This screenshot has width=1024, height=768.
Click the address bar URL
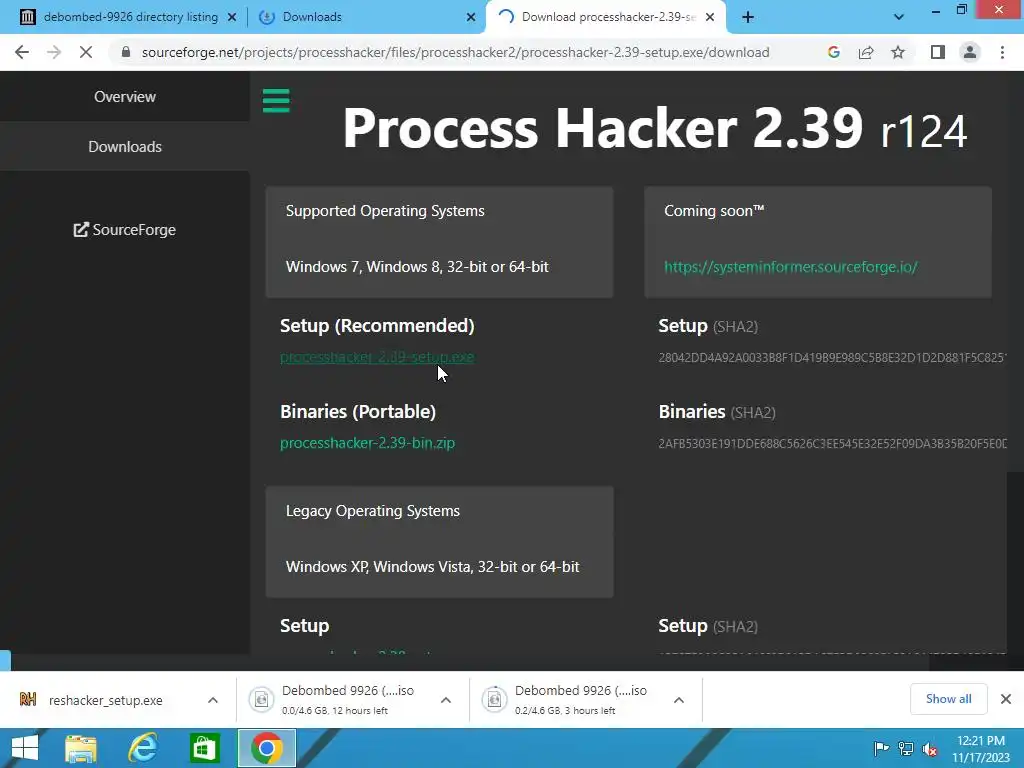point(455,52)
